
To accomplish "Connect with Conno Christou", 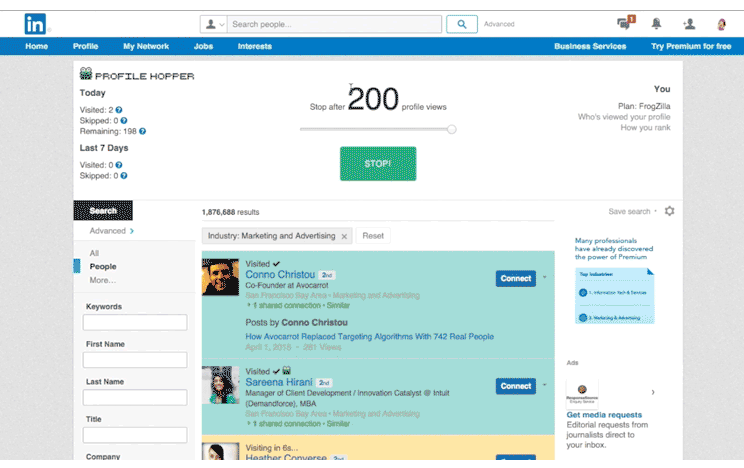I will [x=516, y=279].
